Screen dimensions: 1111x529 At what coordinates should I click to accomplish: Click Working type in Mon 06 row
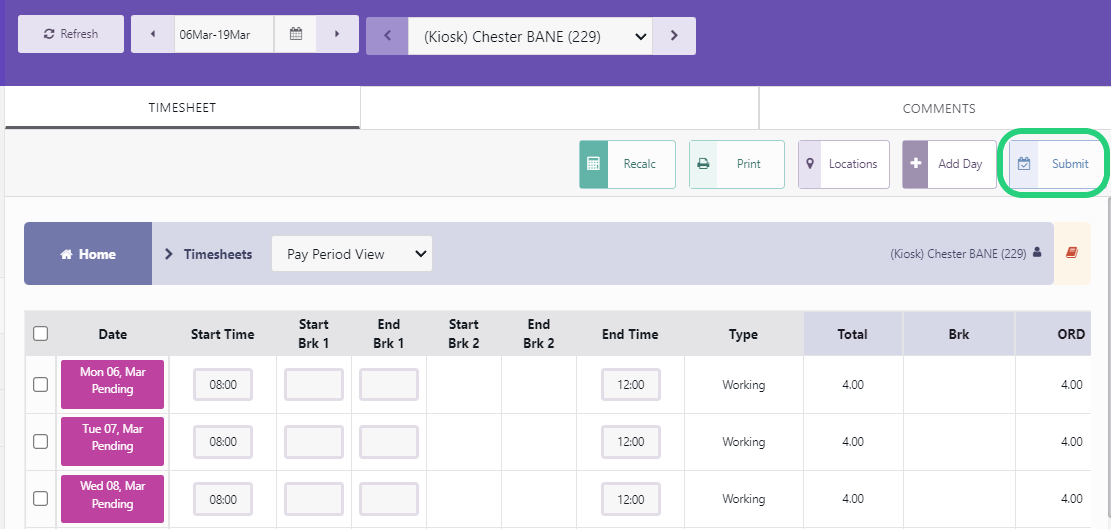click(743, 385)
